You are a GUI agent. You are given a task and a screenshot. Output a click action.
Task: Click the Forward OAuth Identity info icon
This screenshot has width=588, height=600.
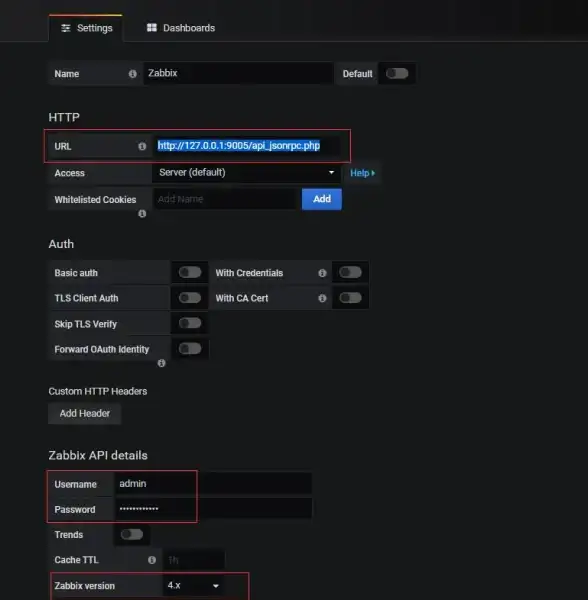(x=161, y=363)
